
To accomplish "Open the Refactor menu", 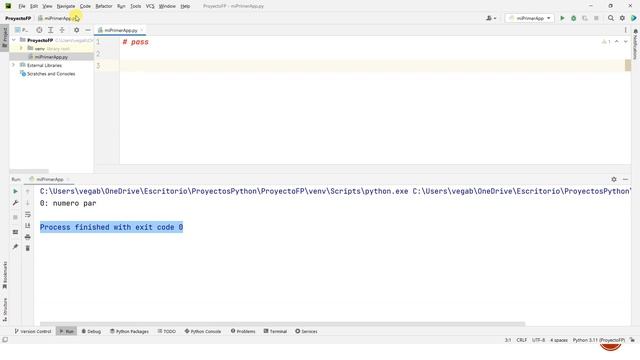I will (104, 6).
